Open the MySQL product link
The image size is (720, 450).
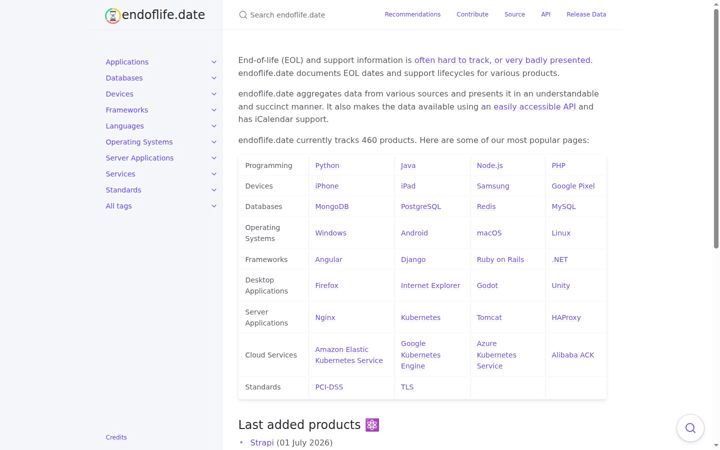coord(563,207)
